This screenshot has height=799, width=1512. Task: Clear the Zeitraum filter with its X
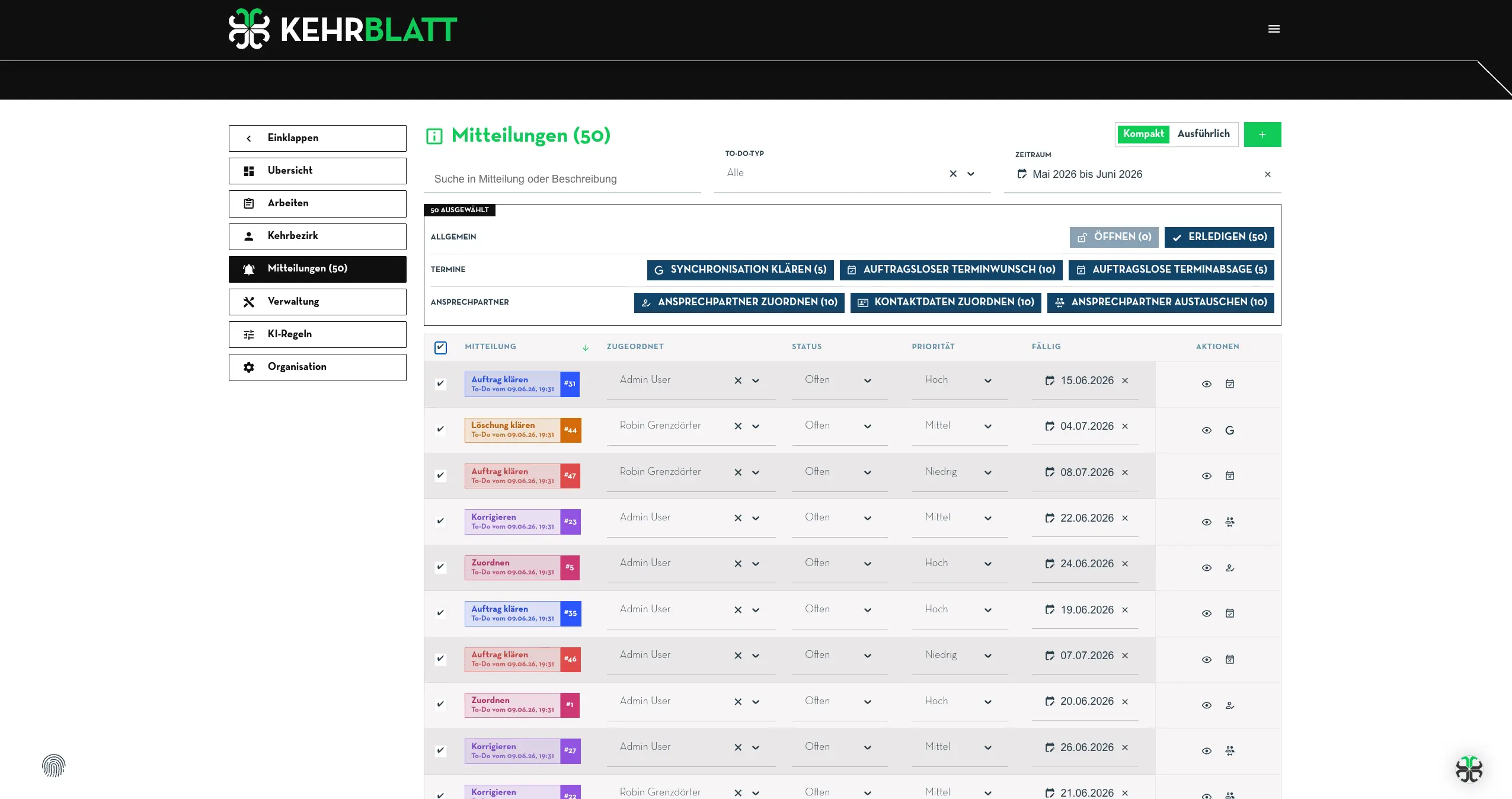pos(1267,174)
